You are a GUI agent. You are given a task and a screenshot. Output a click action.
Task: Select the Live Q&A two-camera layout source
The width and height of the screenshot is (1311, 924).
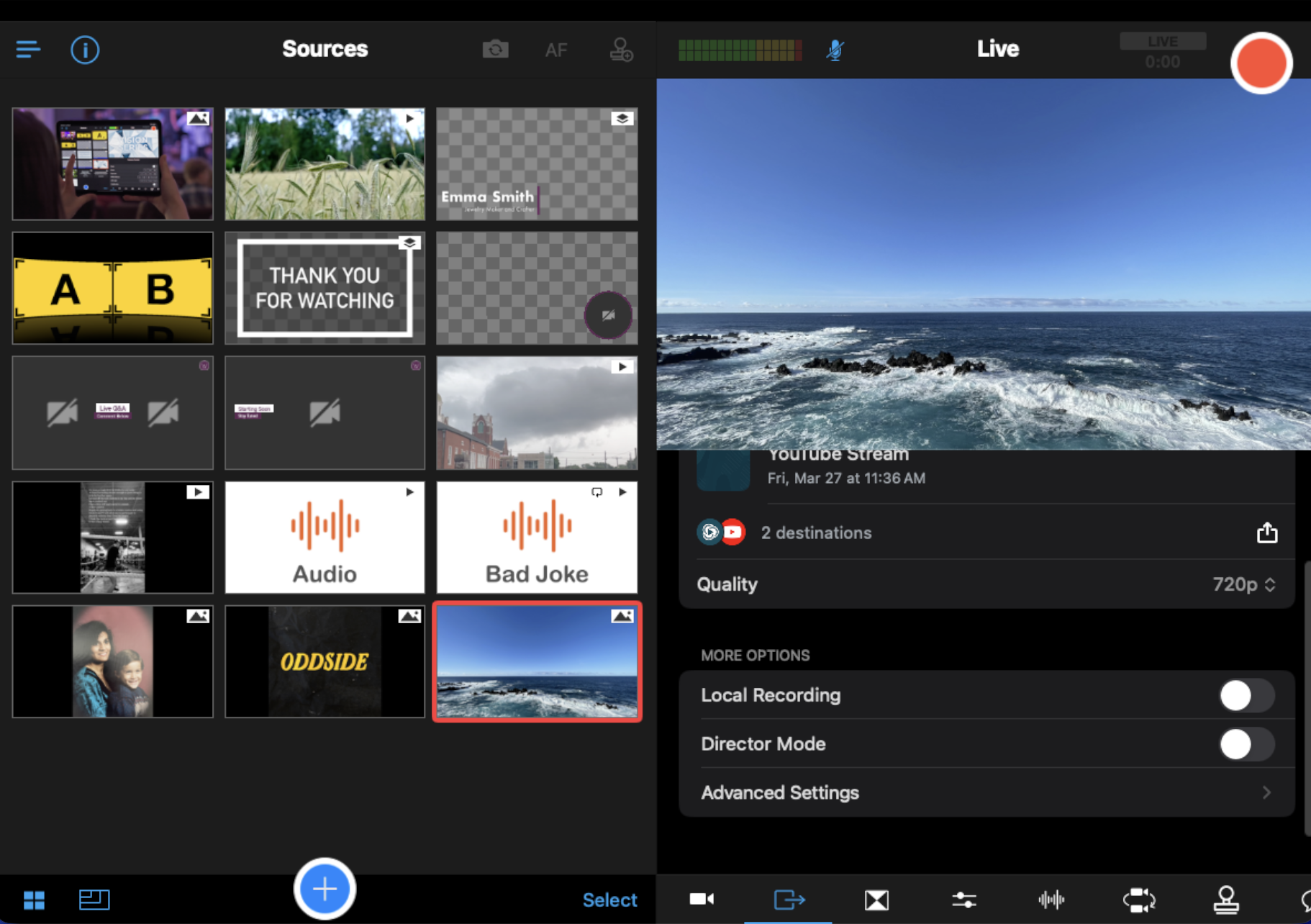(113, 412)
